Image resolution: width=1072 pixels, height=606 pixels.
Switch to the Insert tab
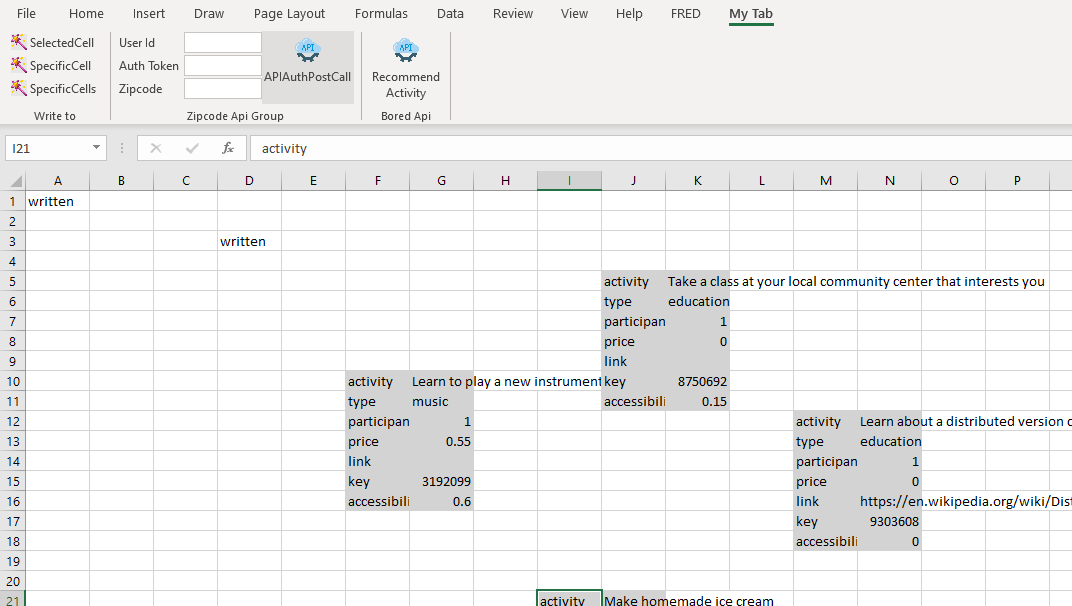coord(148,14)
